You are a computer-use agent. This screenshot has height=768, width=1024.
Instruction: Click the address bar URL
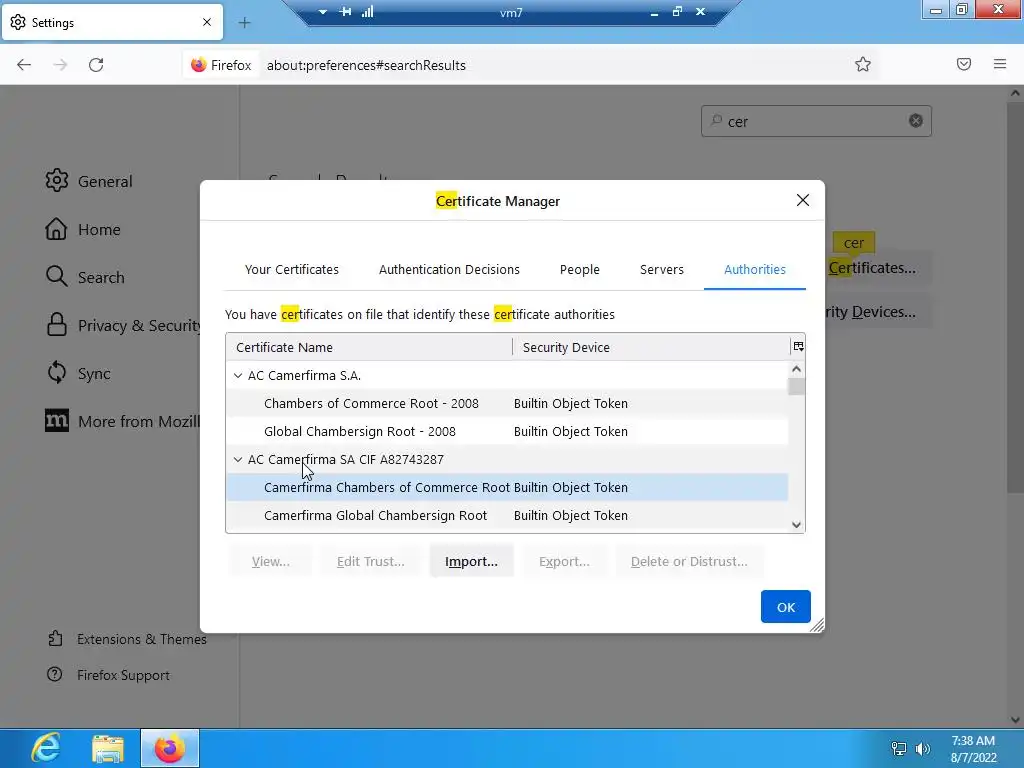[x=366, y=65]
